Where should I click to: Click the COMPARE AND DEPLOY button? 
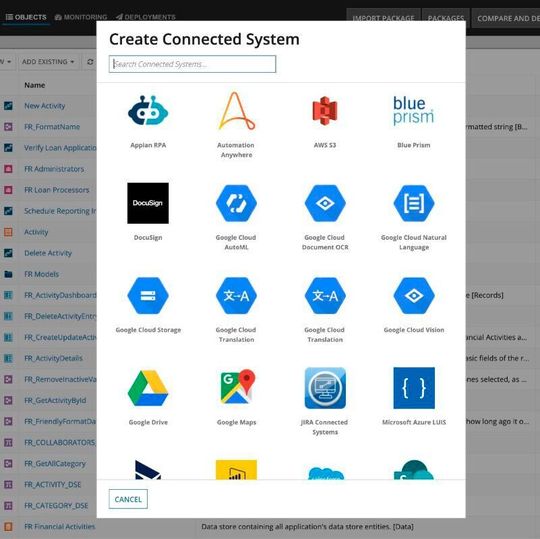[x=506, y=18]
